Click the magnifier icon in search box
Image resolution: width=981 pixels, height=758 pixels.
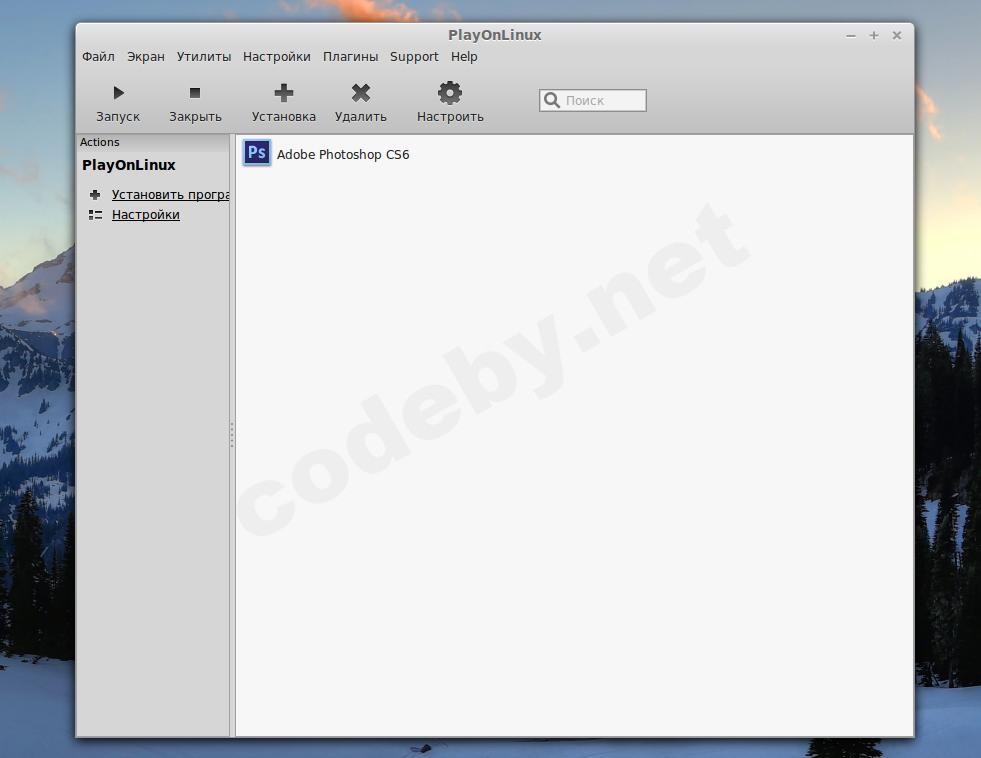552,100
